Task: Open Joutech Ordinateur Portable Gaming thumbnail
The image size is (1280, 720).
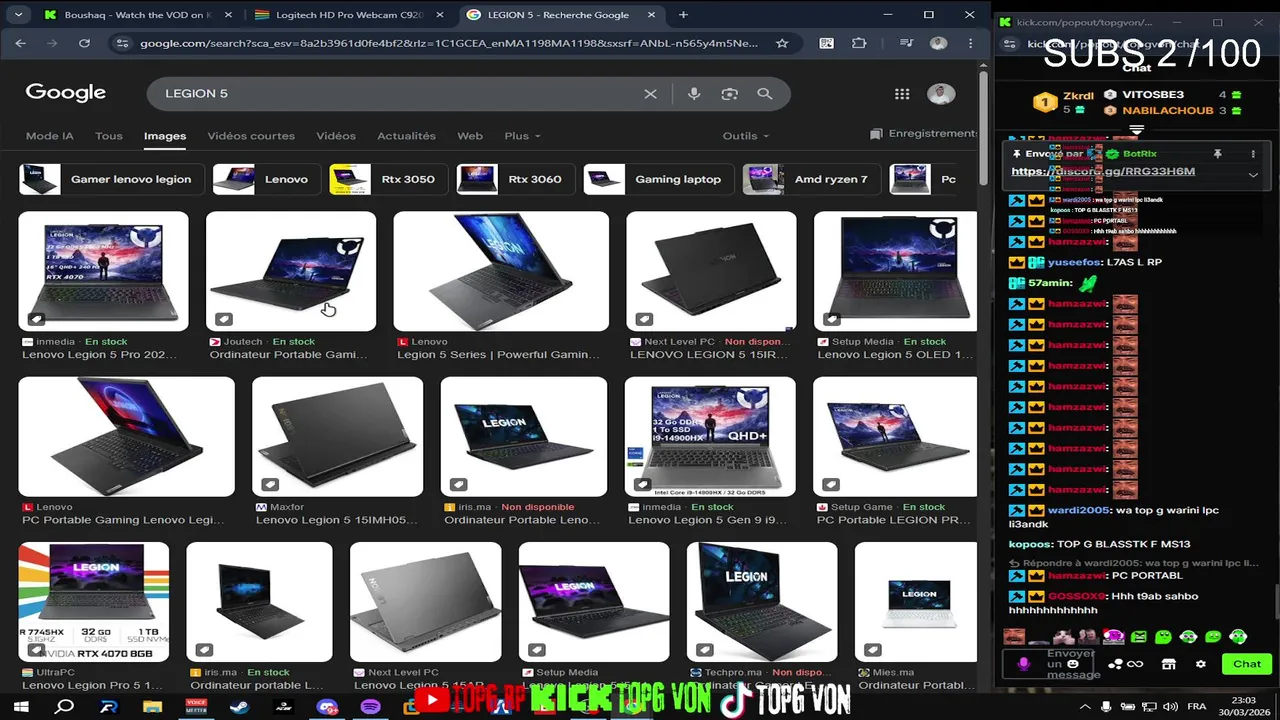Action: [291, 271]
